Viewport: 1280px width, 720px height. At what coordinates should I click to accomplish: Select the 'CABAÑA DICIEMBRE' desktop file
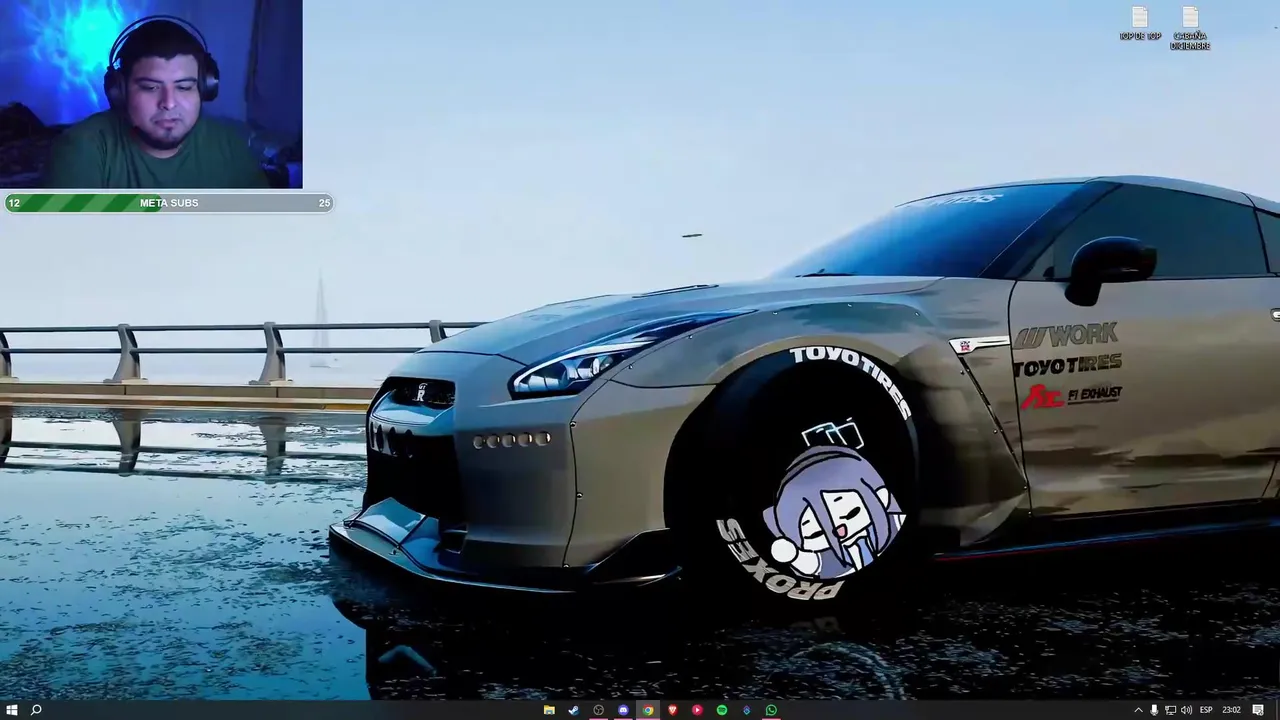(1190, 28)
